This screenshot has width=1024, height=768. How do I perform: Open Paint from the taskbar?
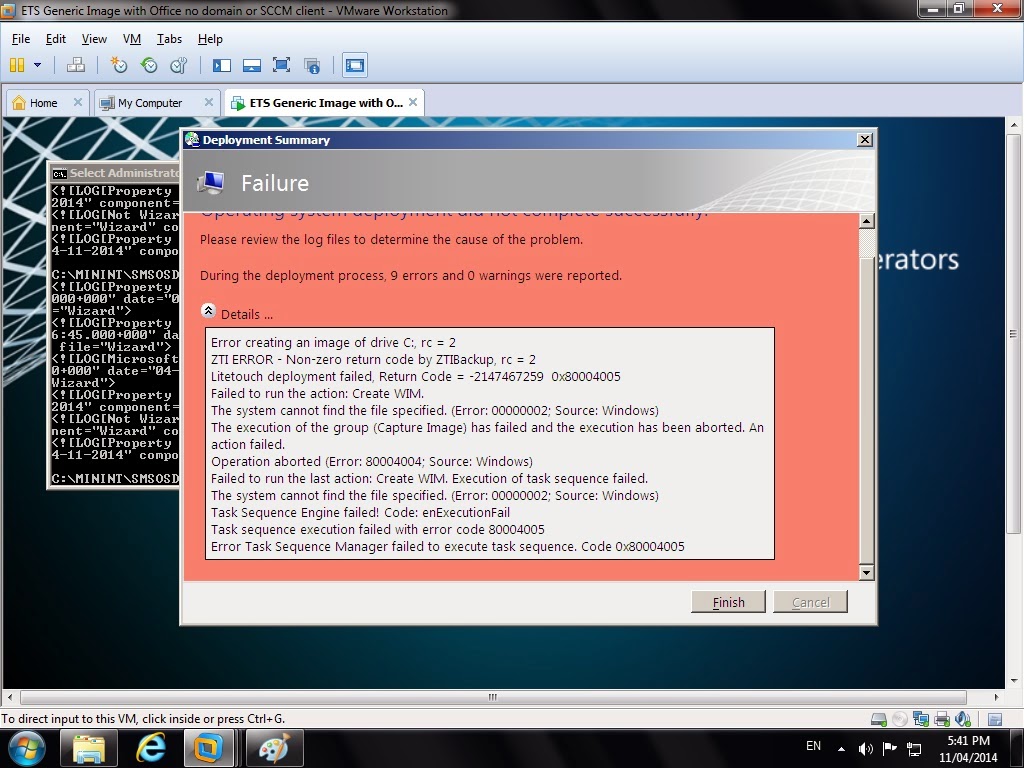(x=274, y=748)
